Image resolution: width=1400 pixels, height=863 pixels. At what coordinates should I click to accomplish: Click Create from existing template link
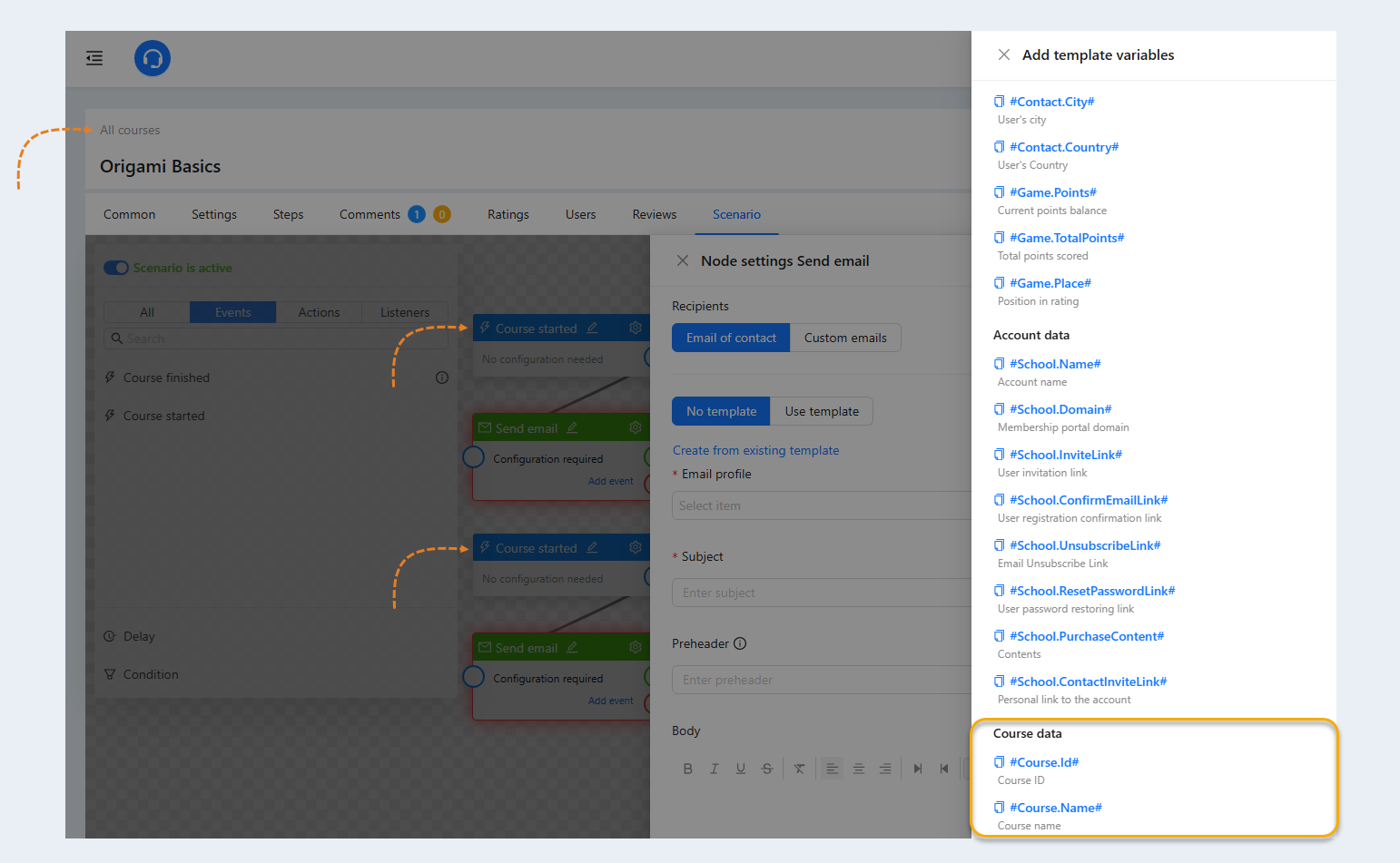click(755, 450)
